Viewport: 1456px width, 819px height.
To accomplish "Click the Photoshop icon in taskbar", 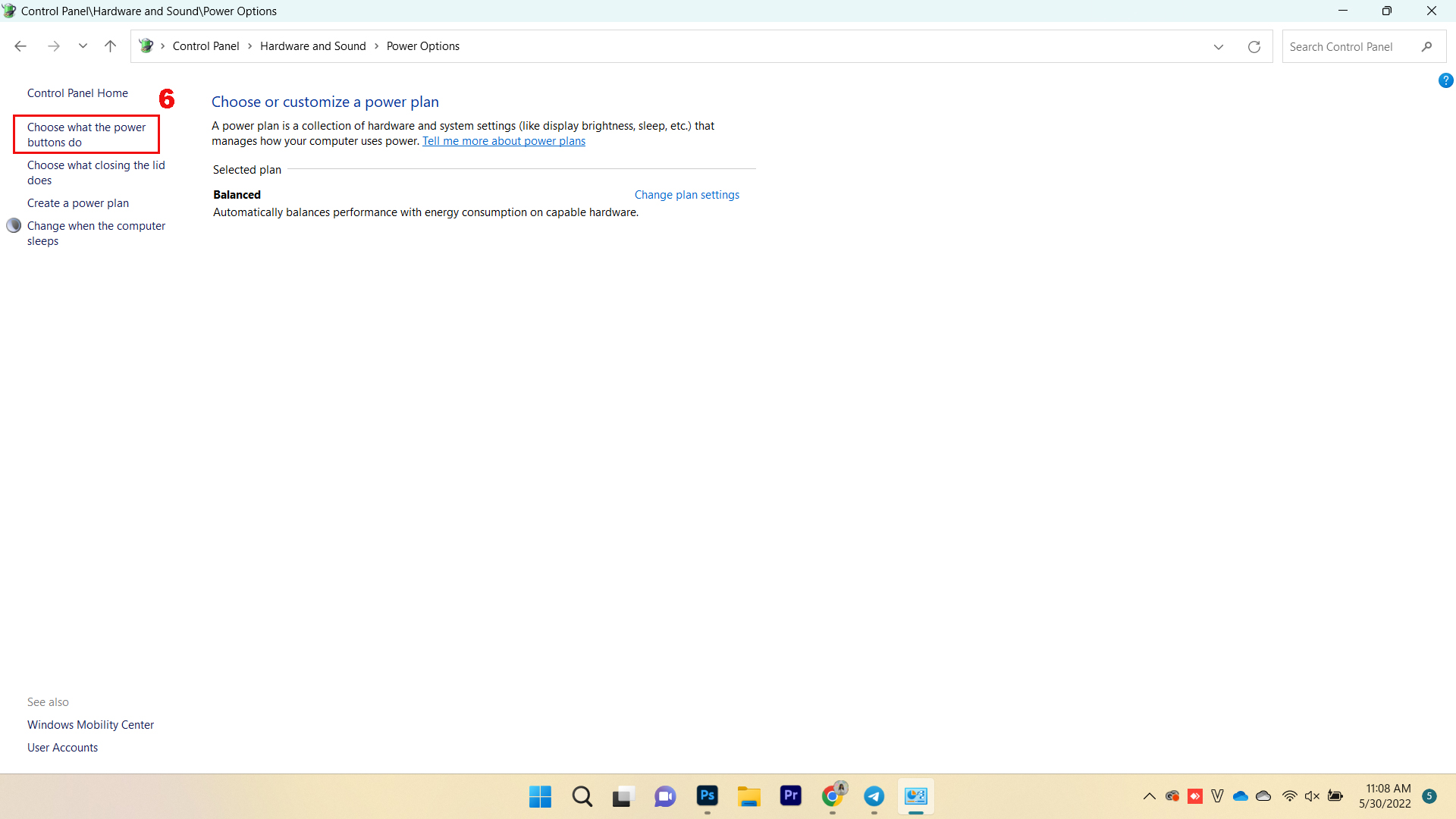I will click(707, 796).
